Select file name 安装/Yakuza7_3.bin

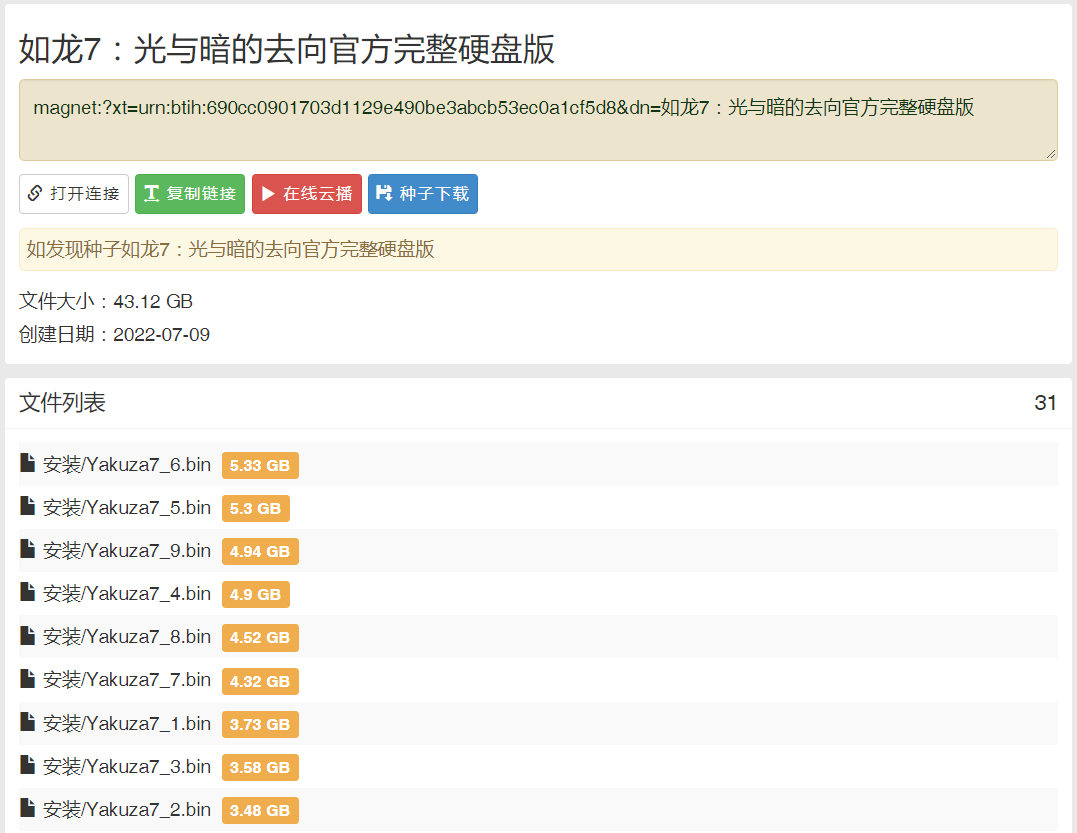coord(127,766)
